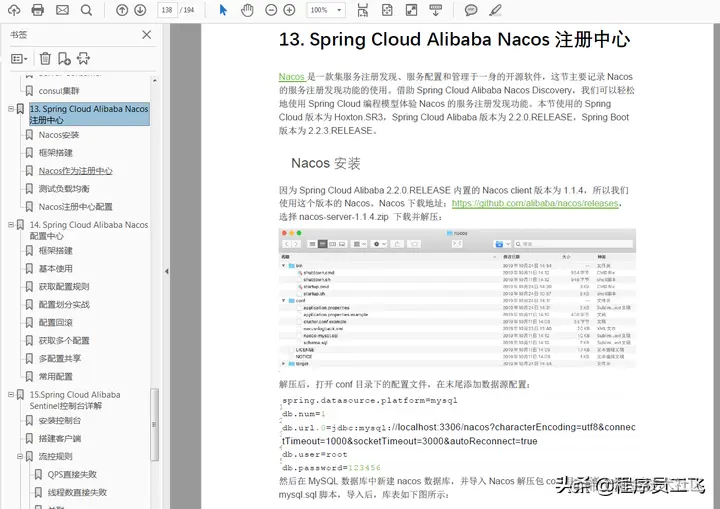
Task: Click the find current bookmark icon
Action: click(x=83, y=58)
